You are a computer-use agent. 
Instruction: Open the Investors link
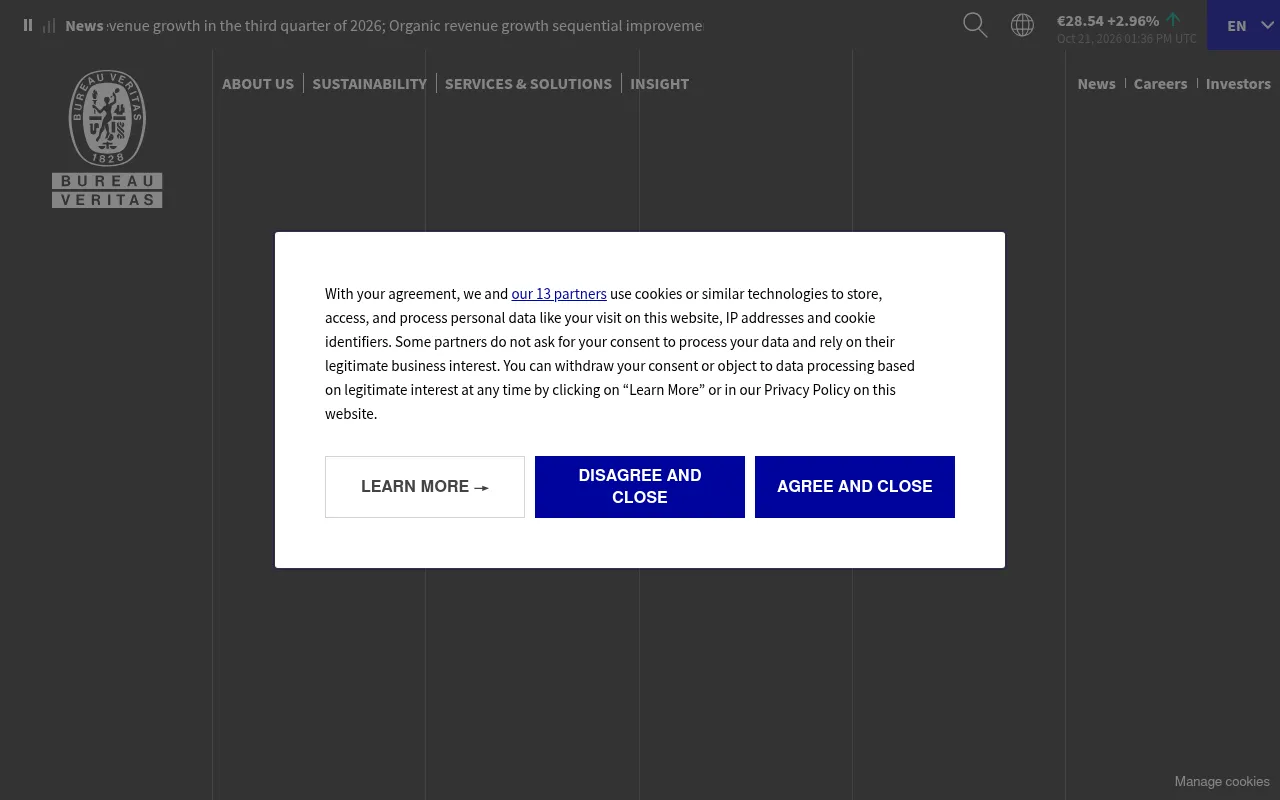[1238, 83]
